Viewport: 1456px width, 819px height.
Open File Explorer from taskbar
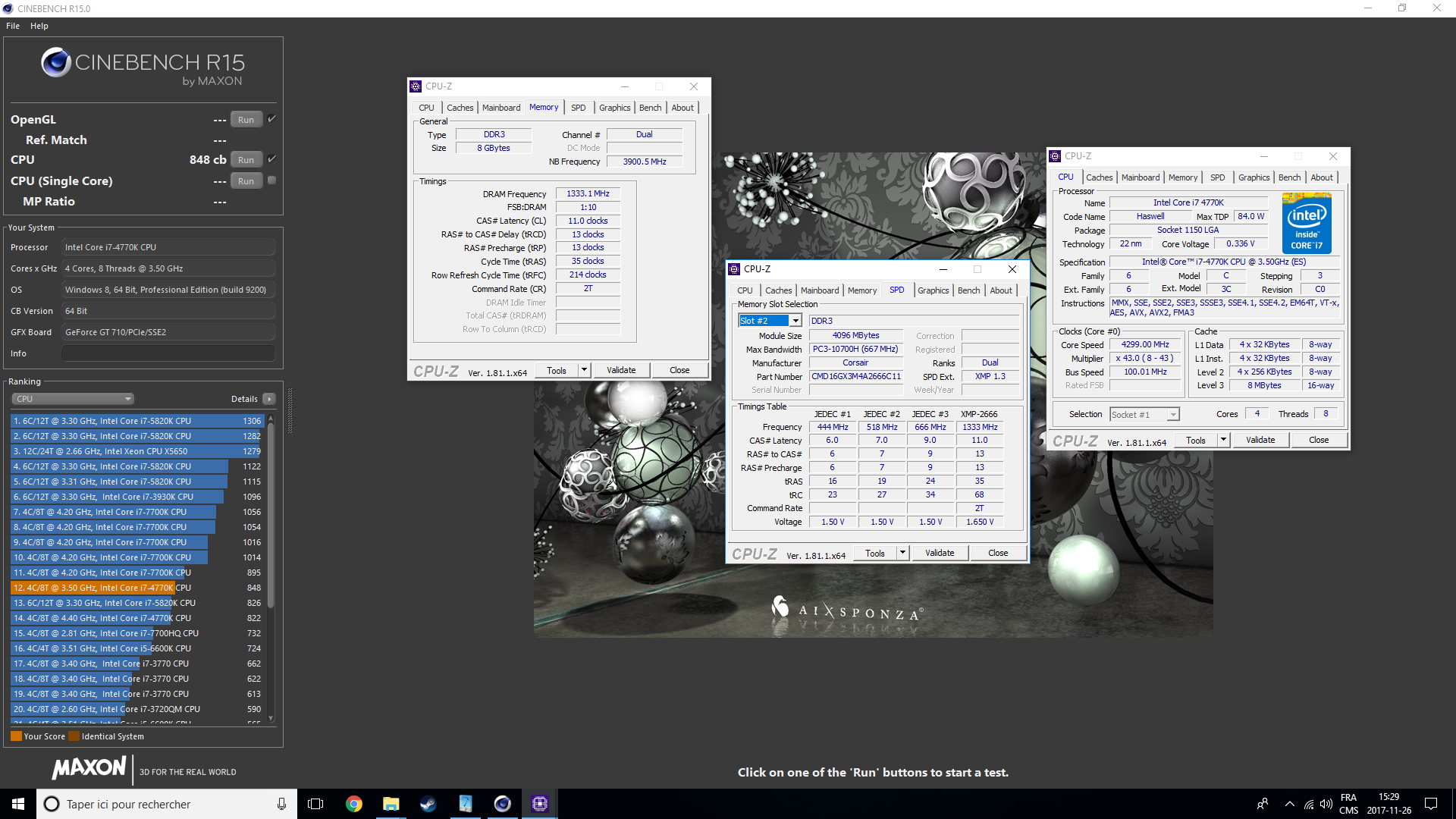click(391, 804)
